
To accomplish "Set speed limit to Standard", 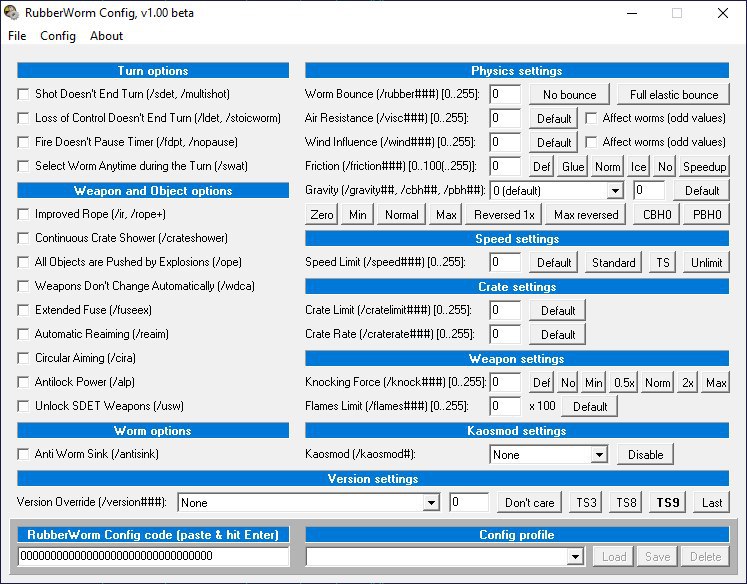I will click(613, 262).
